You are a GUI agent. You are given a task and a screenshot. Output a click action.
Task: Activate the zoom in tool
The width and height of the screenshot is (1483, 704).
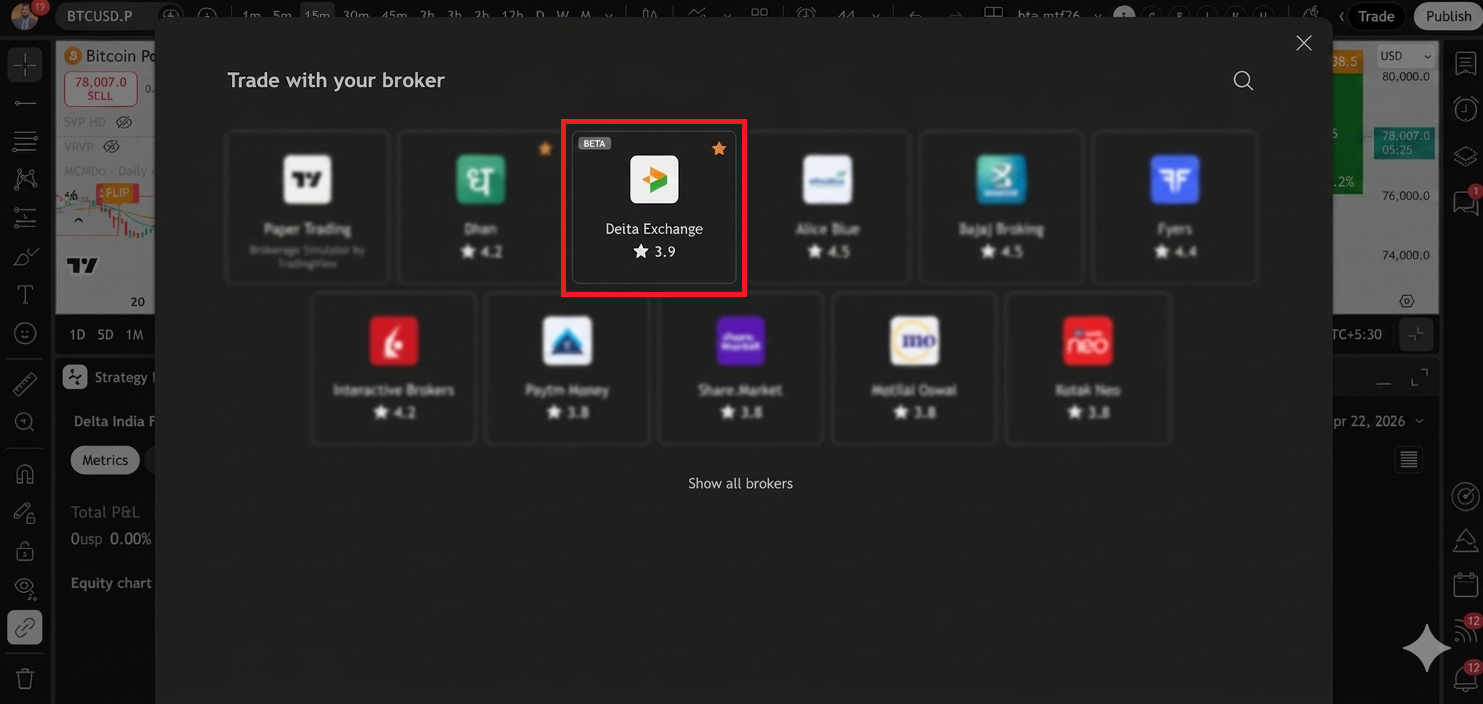pyautogui.click(x=25, y=422)
